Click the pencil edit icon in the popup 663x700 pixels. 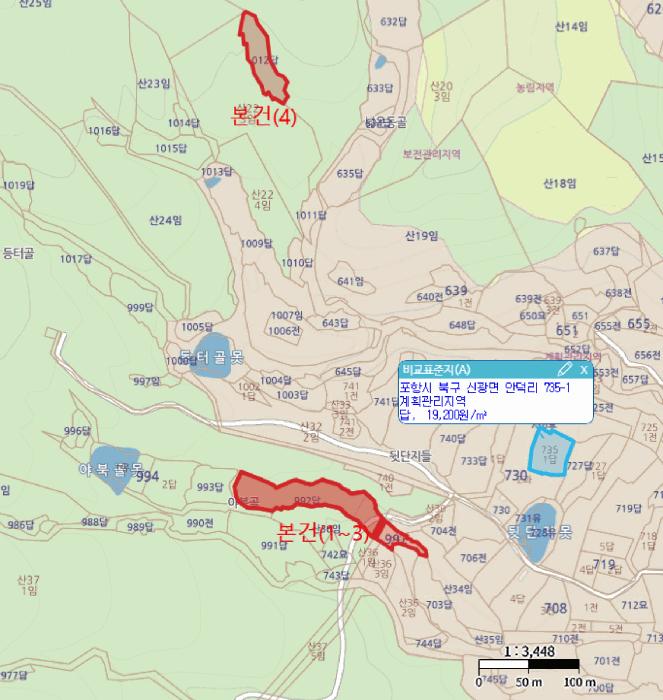564,369
